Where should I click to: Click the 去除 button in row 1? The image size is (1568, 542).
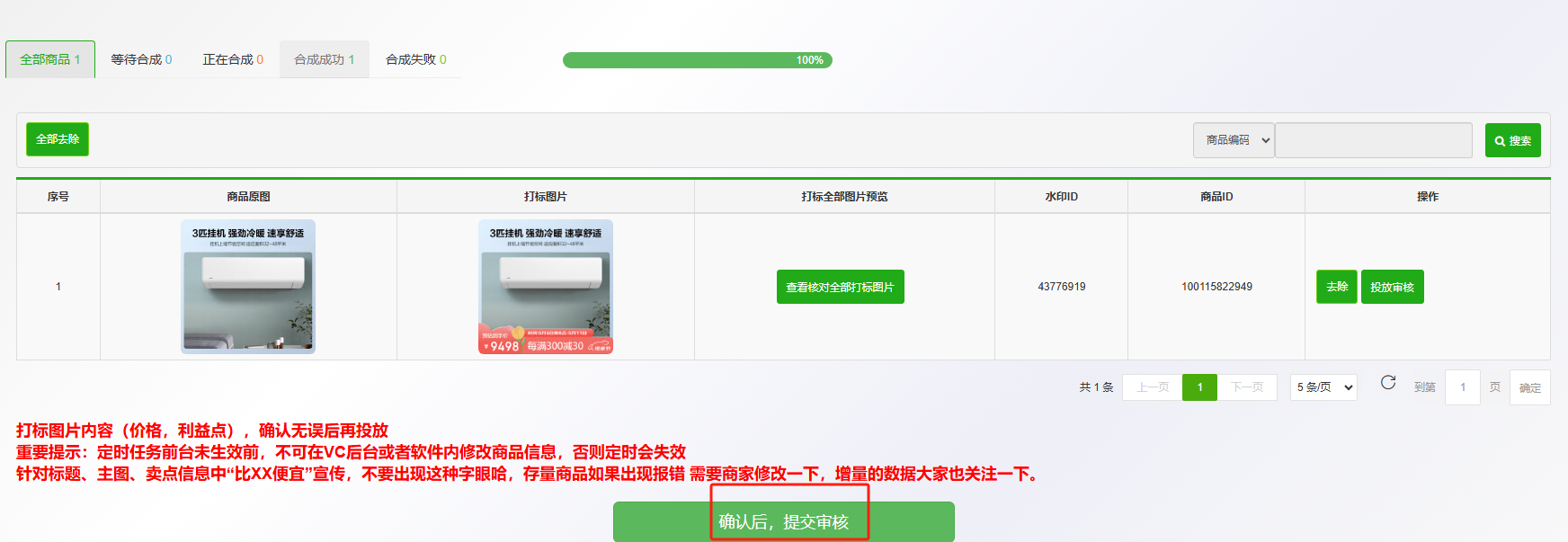1336,287
